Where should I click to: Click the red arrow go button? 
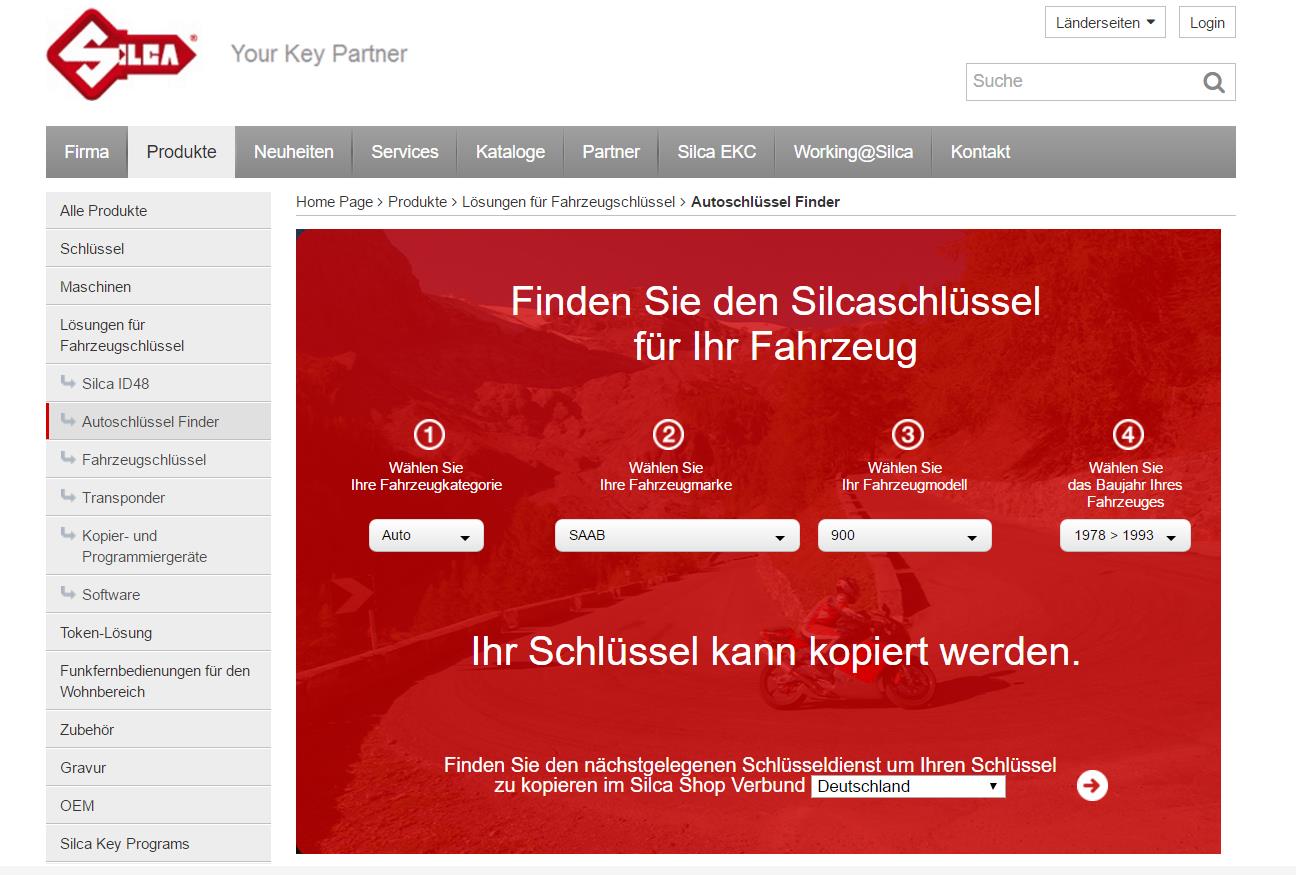(x=1092, y=786)
